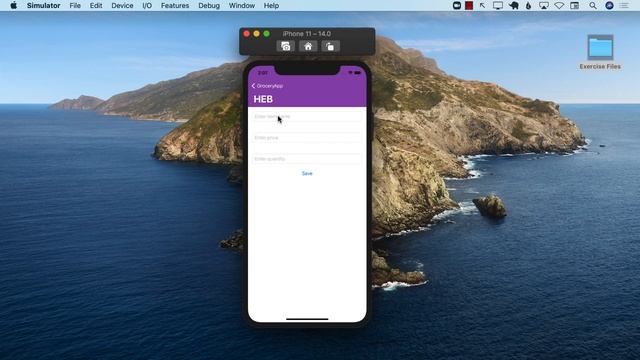
Task: Open the I/O menu
Action: 147,6
